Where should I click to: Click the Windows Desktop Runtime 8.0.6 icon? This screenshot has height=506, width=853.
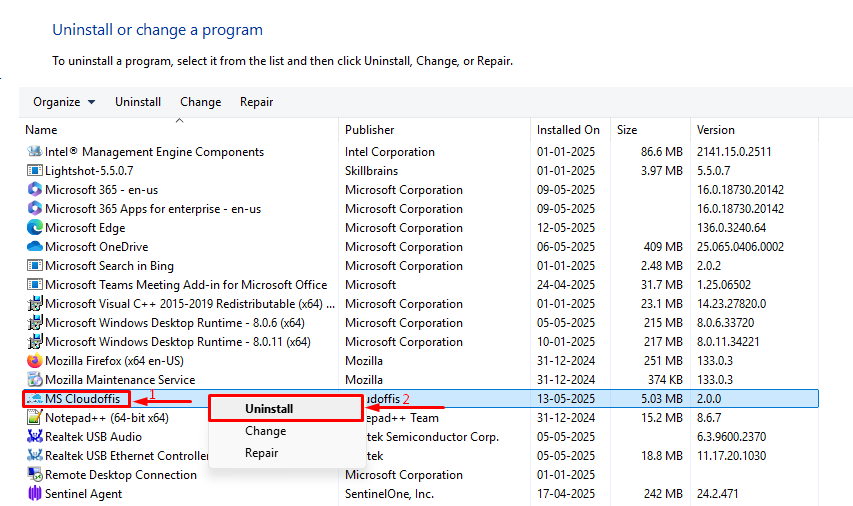(35, 323)
